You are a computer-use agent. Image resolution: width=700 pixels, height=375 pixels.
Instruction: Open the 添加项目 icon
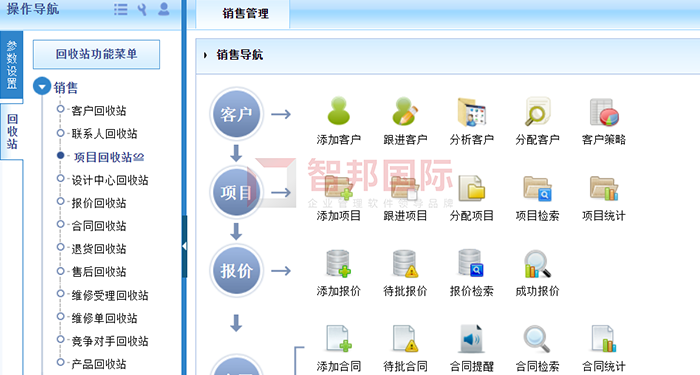pyautogui.click(x=338, y=188)
